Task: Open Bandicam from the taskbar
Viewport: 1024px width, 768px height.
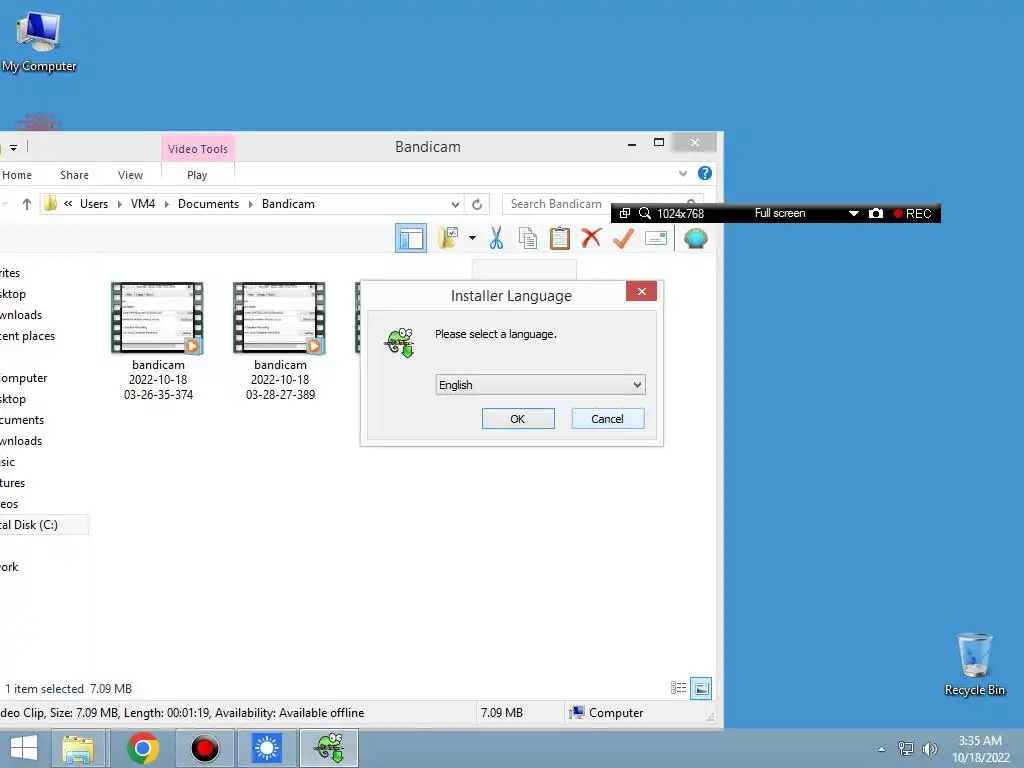Action: 205,748
